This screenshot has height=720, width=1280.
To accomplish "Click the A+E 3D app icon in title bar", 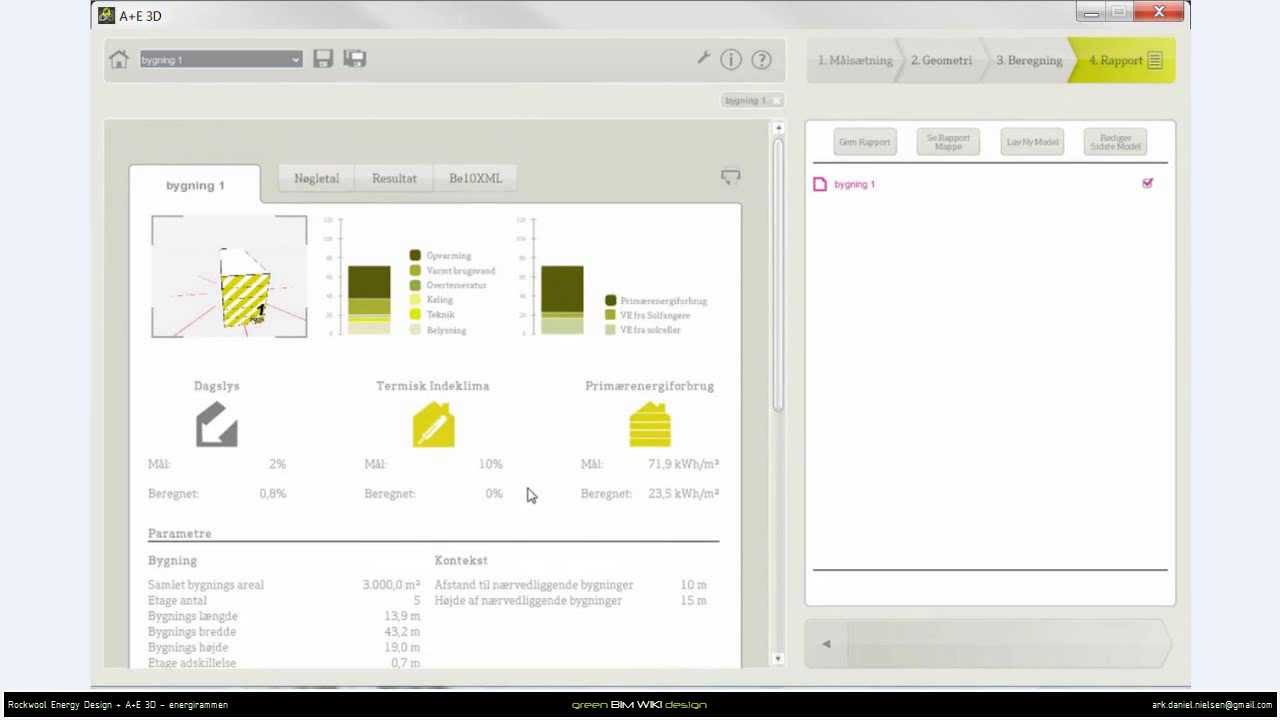I will point(106,15).
